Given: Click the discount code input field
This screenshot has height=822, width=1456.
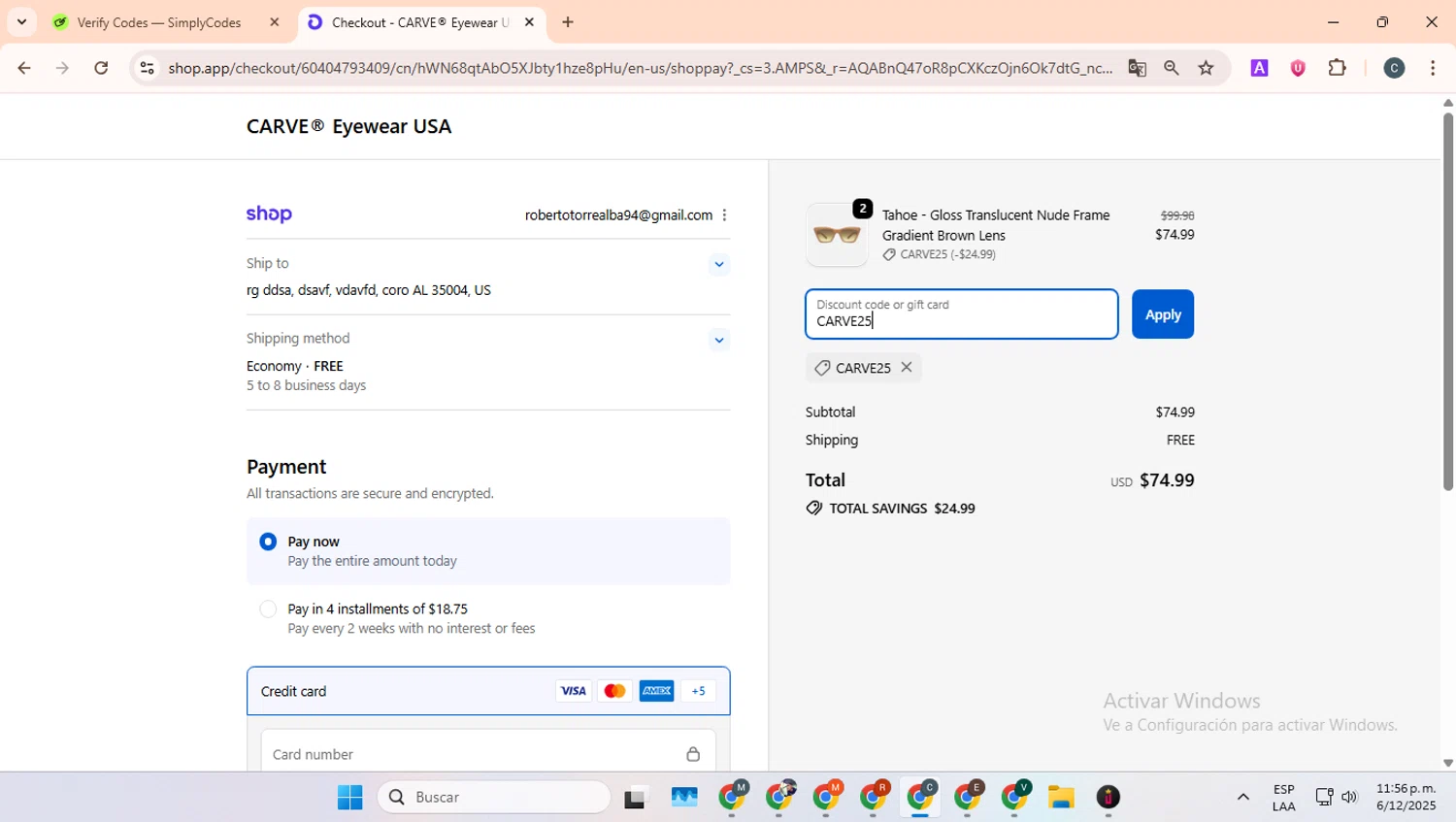Looking at the screenshot, I should [x=962, y=314].
